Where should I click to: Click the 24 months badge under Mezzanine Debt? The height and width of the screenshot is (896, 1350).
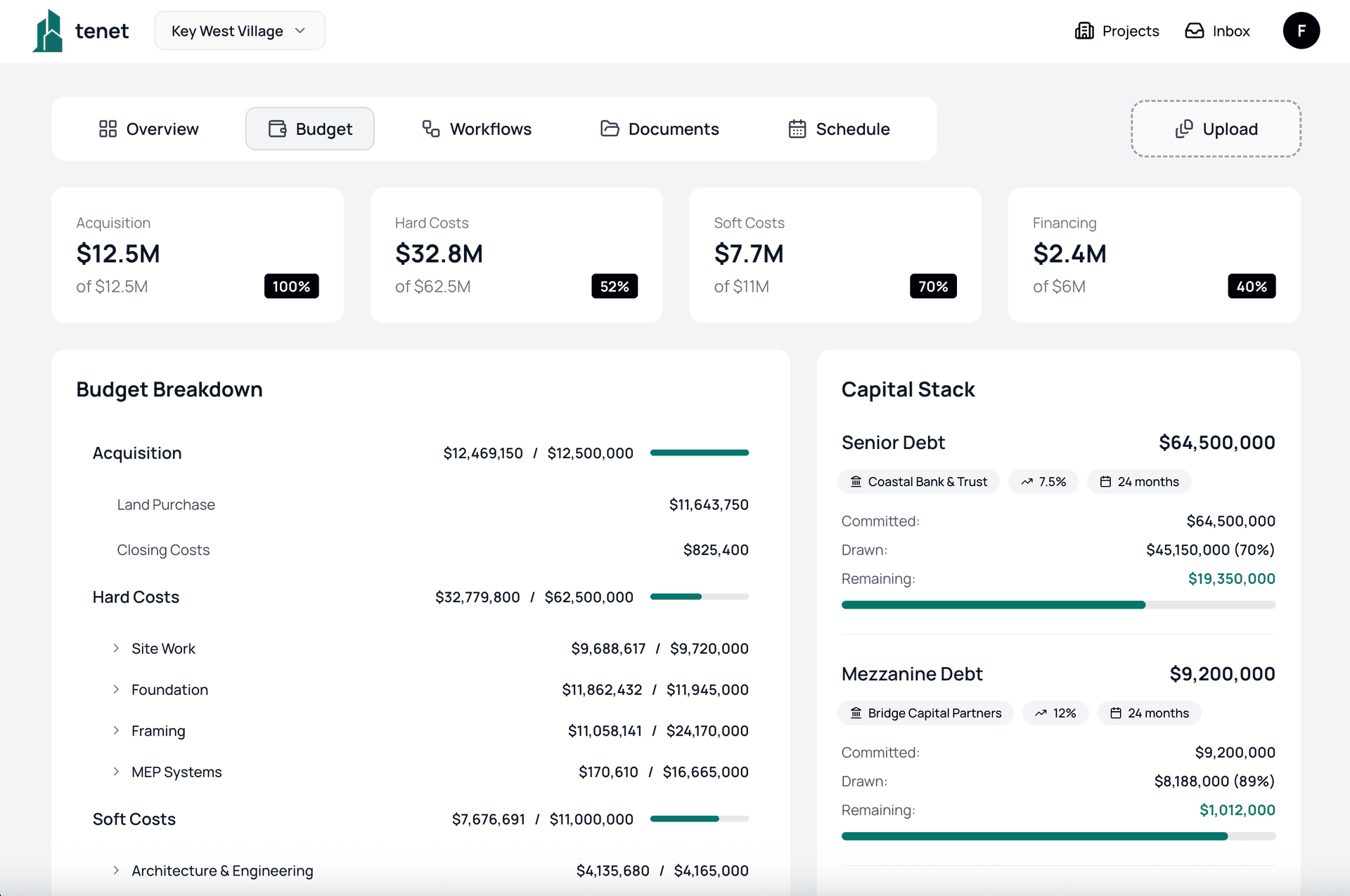click(1149, 713)
